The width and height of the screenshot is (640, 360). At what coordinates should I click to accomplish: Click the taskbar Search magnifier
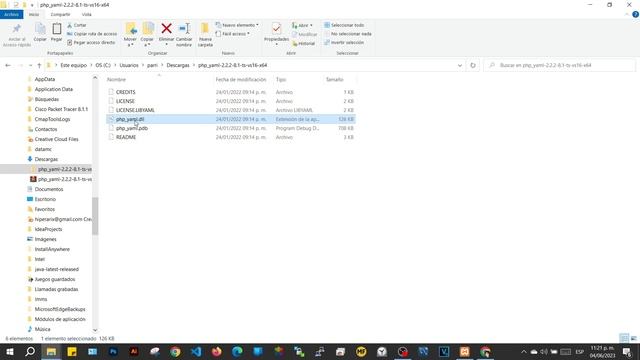click(x=30, y=352)
